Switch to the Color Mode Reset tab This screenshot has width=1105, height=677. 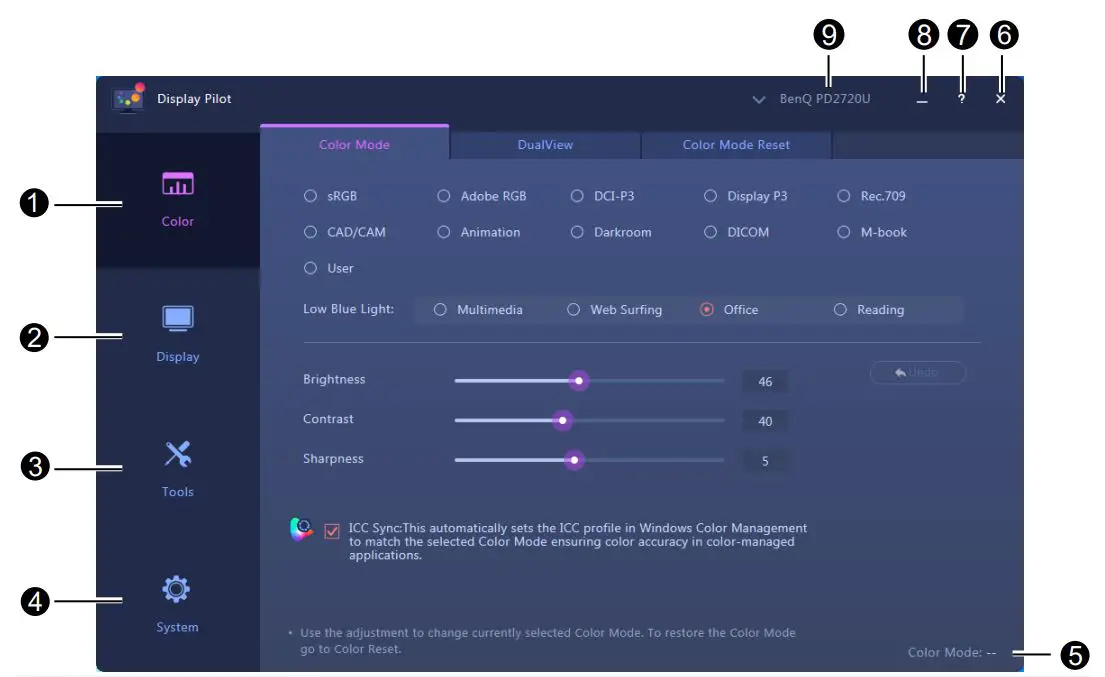coord(736,144)
